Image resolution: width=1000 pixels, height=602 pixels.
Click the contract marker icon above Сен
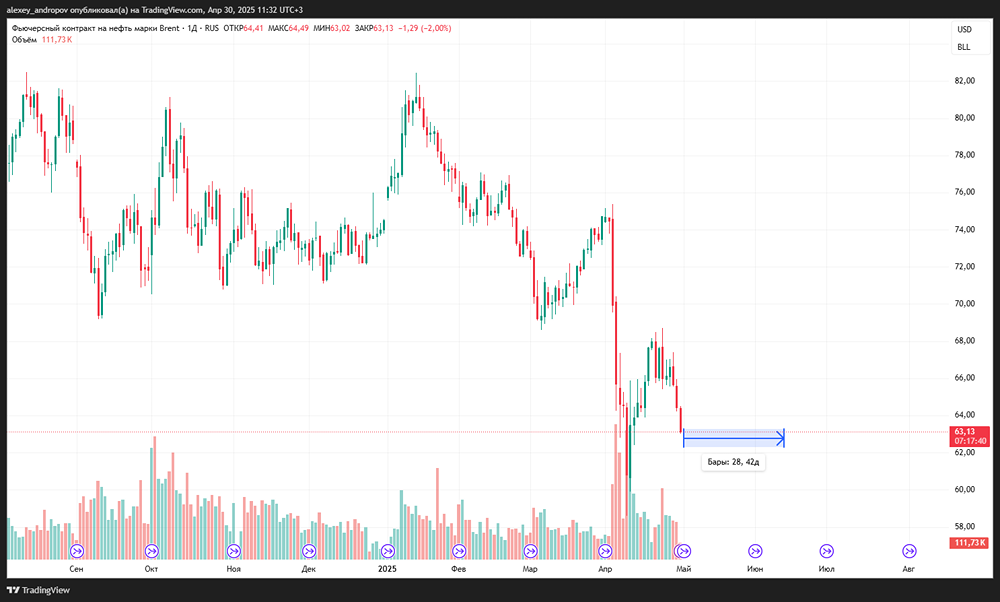coord(76,550)
